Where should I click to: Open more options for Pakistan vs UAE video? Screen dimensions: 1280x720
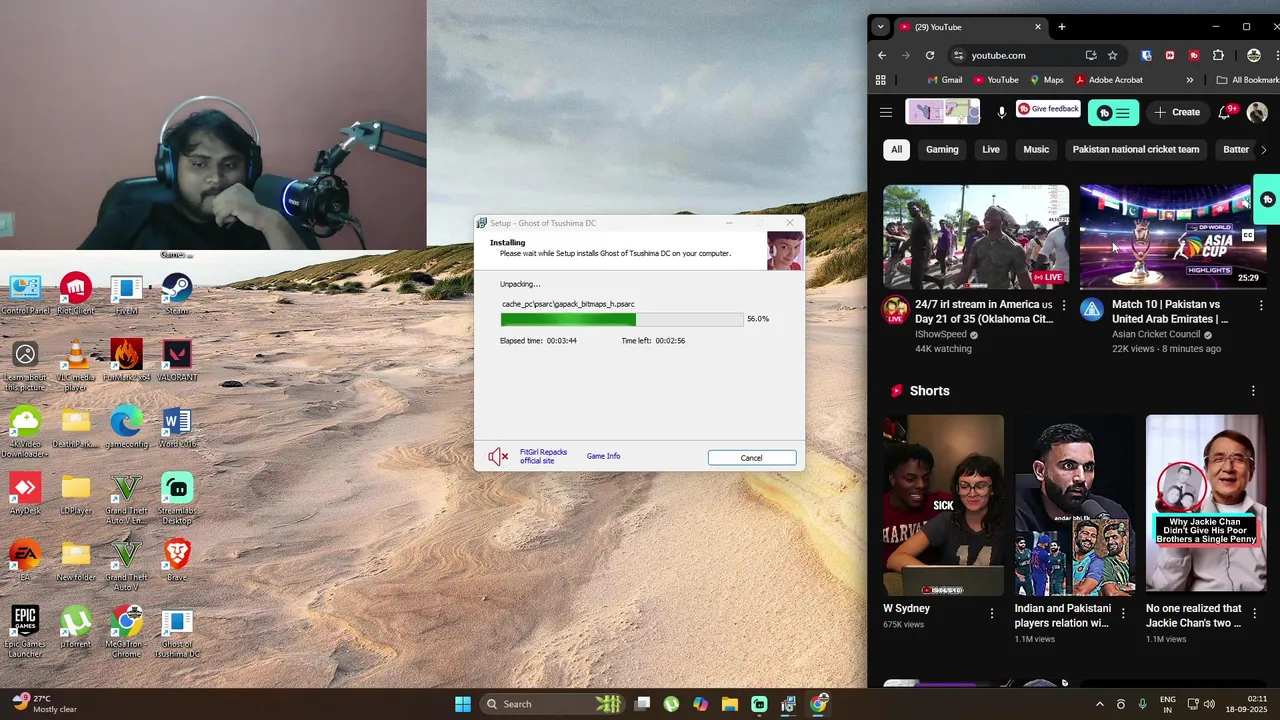tap(1260, 305)
